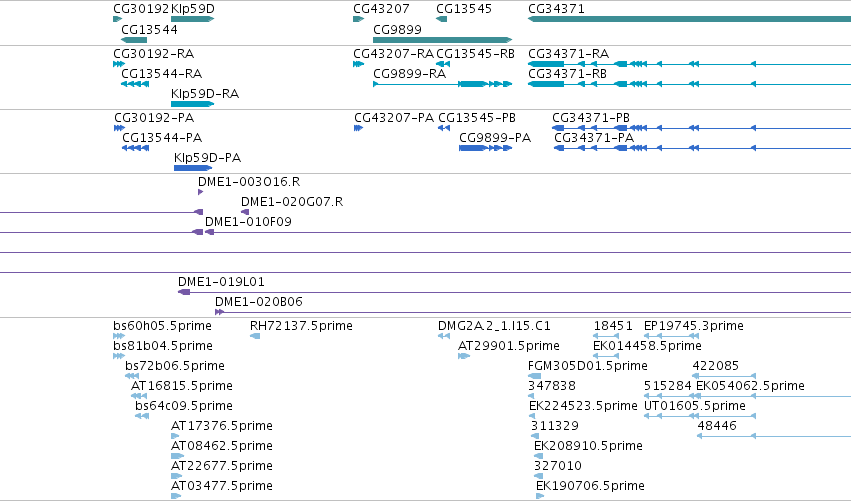Viewport: 851px width, 501px height.
Task: Select EST AT08462.5prime
Action: point(222,446)
